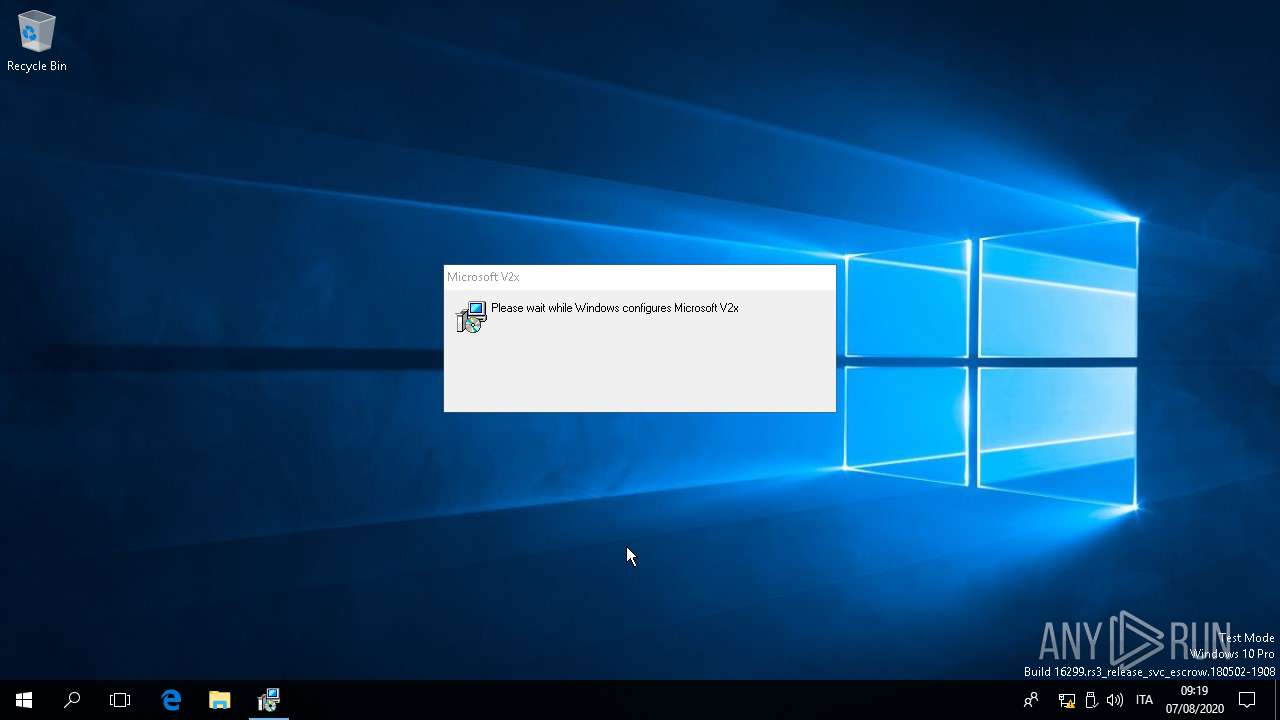Screen dimensions: 1280x720
Task: Click the Recycle Bin label text
Action: click(x=37, y=66)
